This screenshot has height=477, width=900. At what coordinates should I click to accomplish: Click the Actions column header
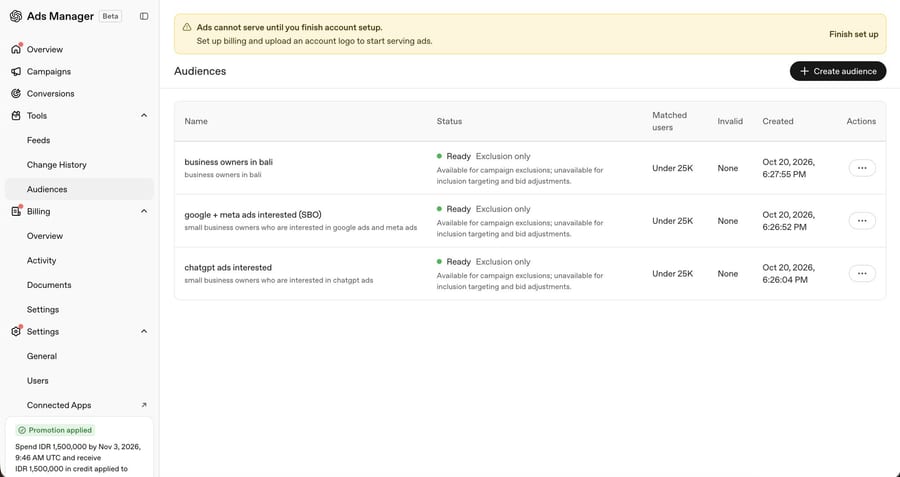[861, 121]
